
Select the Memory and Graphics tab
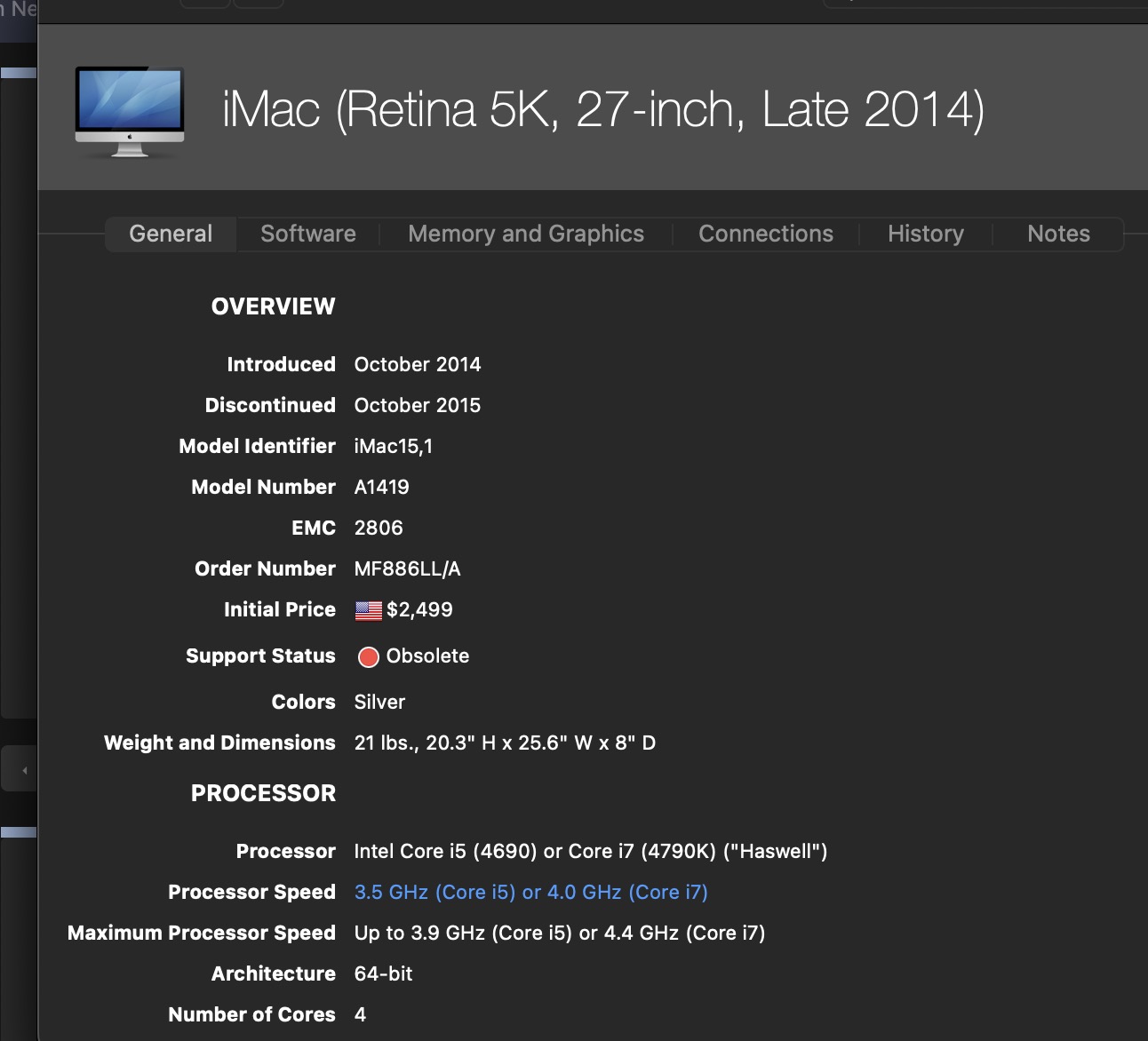(525, 234)
